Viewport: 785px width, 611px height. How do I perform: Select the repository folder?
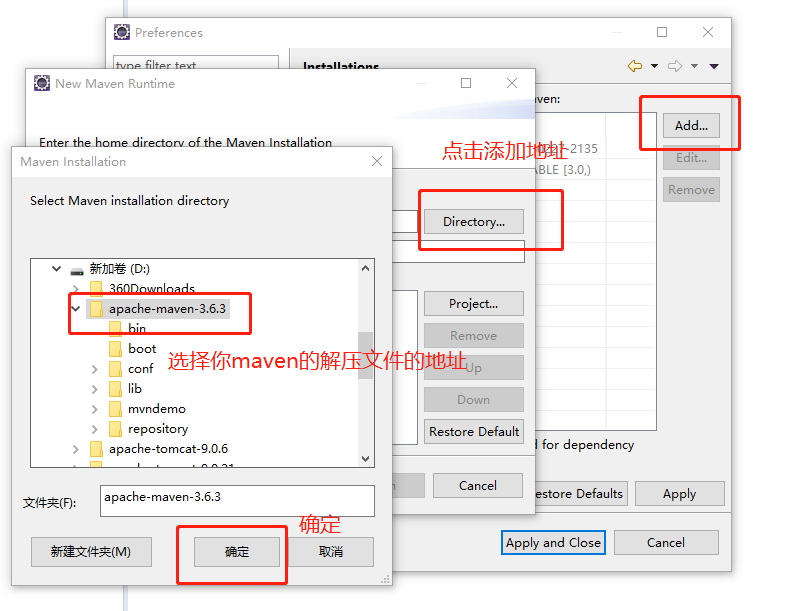coord(158,429)
